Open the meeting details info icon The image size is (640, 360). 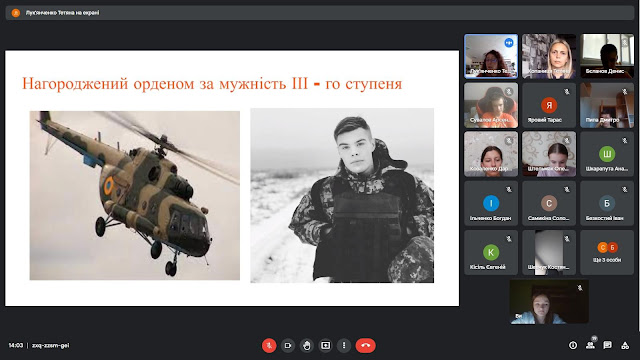[573, 345]
